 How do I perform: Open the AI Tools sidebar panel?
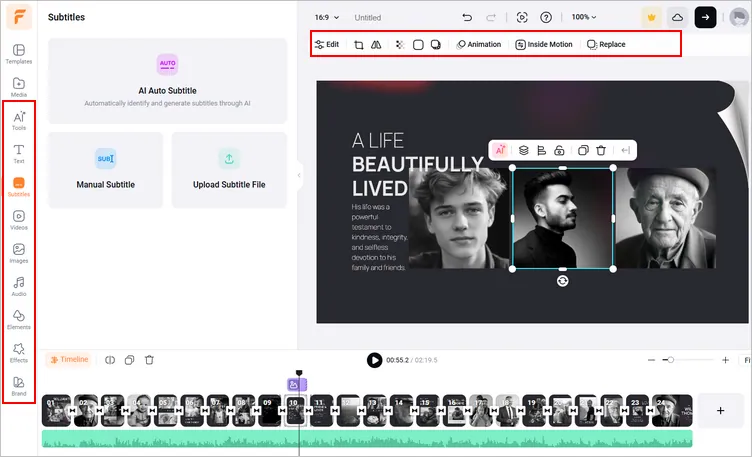19,120
